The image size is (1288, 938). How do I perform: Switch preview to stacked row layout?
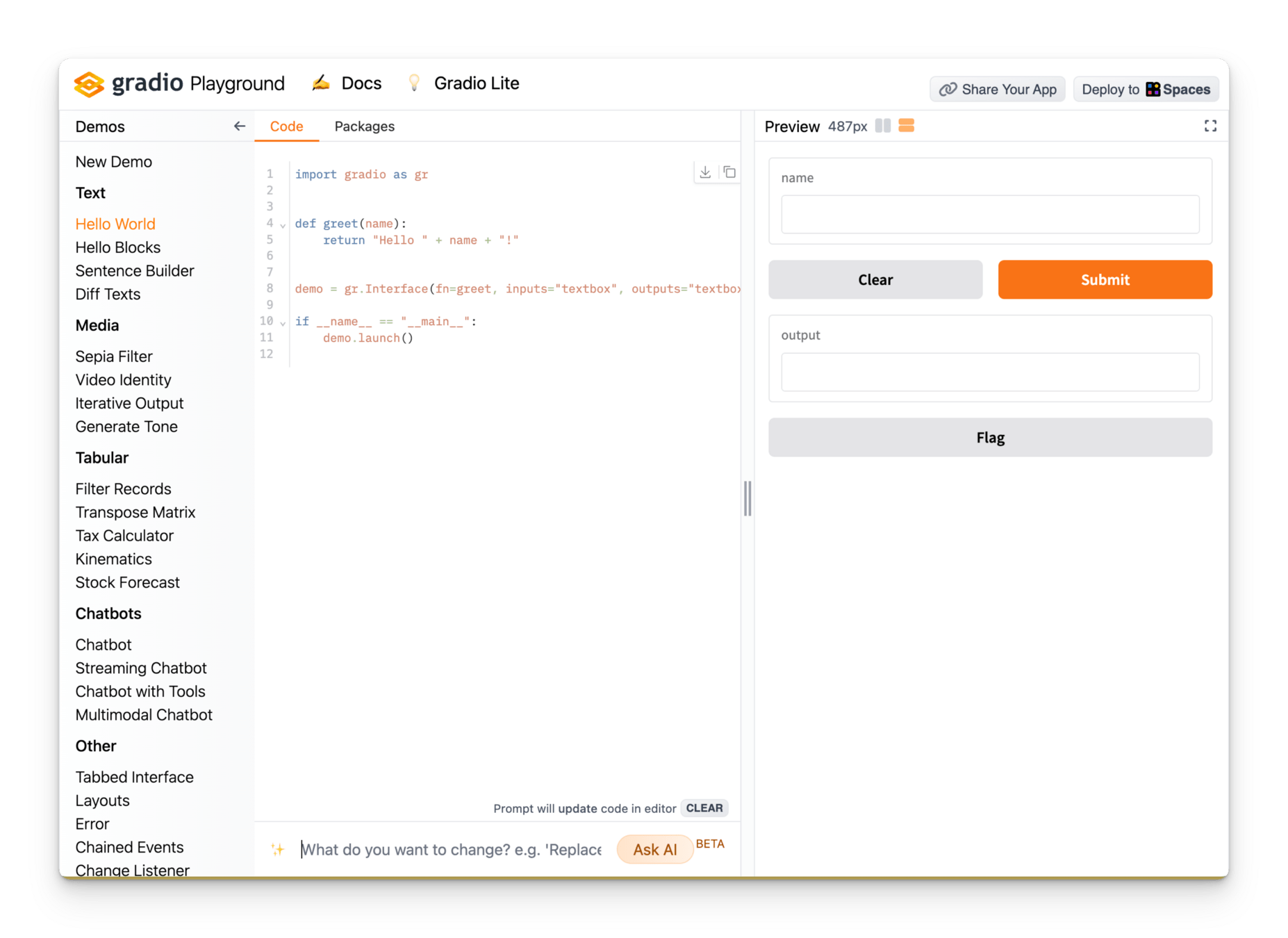pos(906,126)
